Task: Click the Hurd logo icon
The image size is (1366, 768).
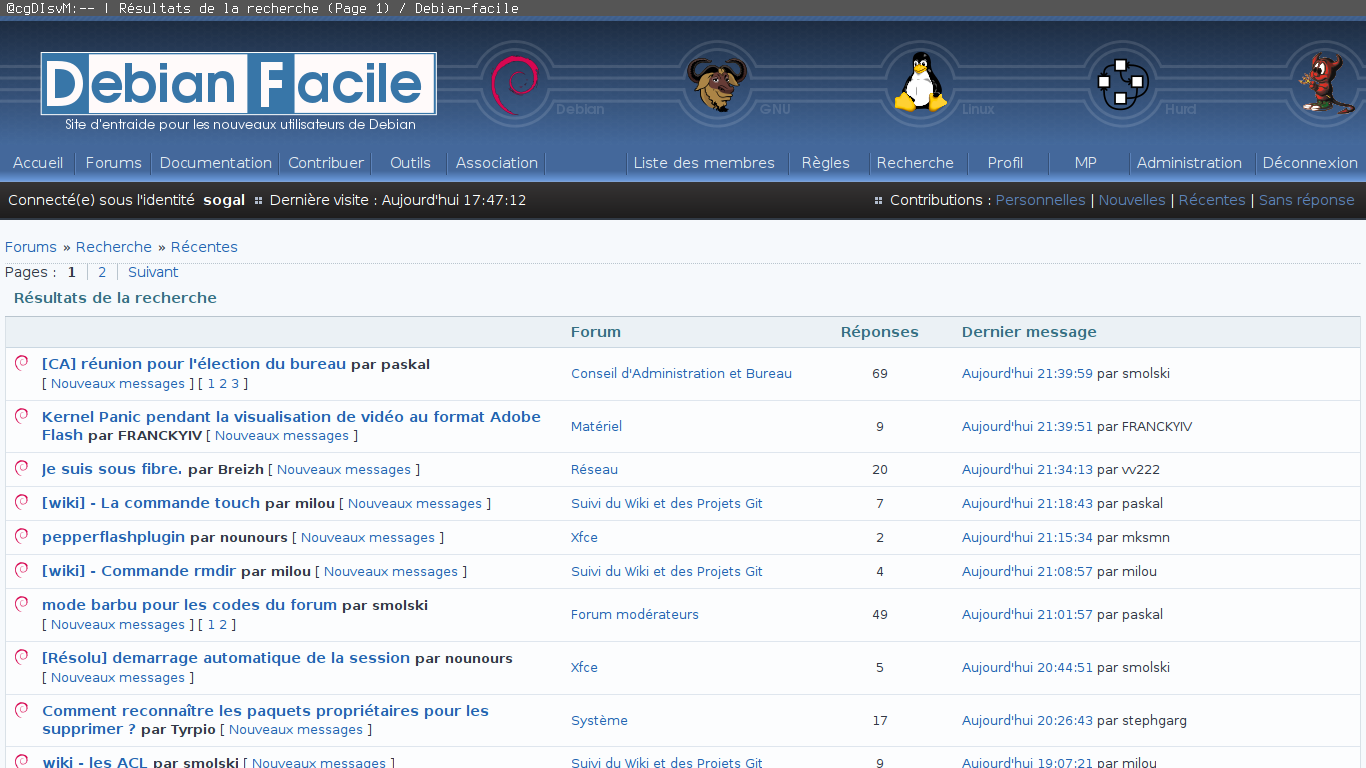Action: 1122,84
